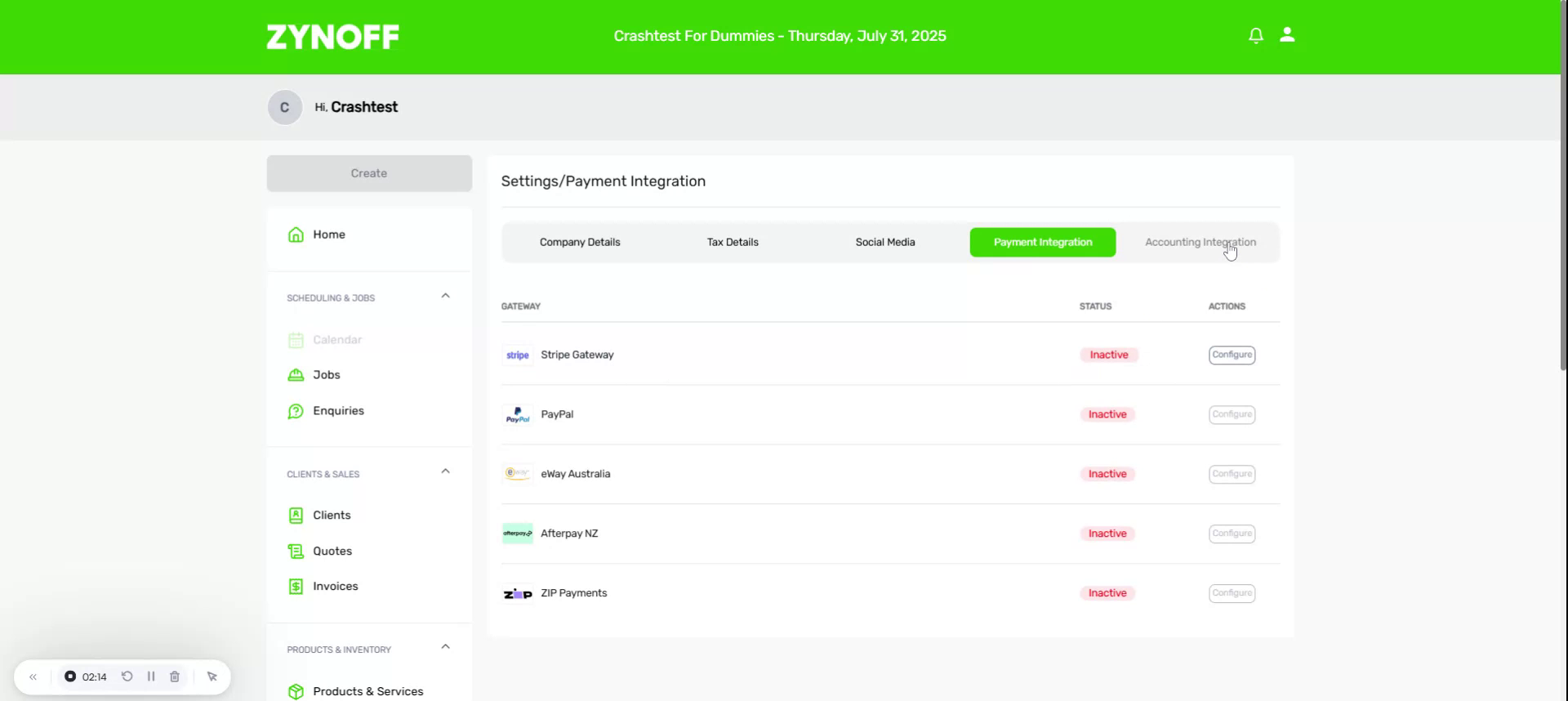Click the Jobs hard hat icon
The image size is (1568, 701).
click(296, 375)
